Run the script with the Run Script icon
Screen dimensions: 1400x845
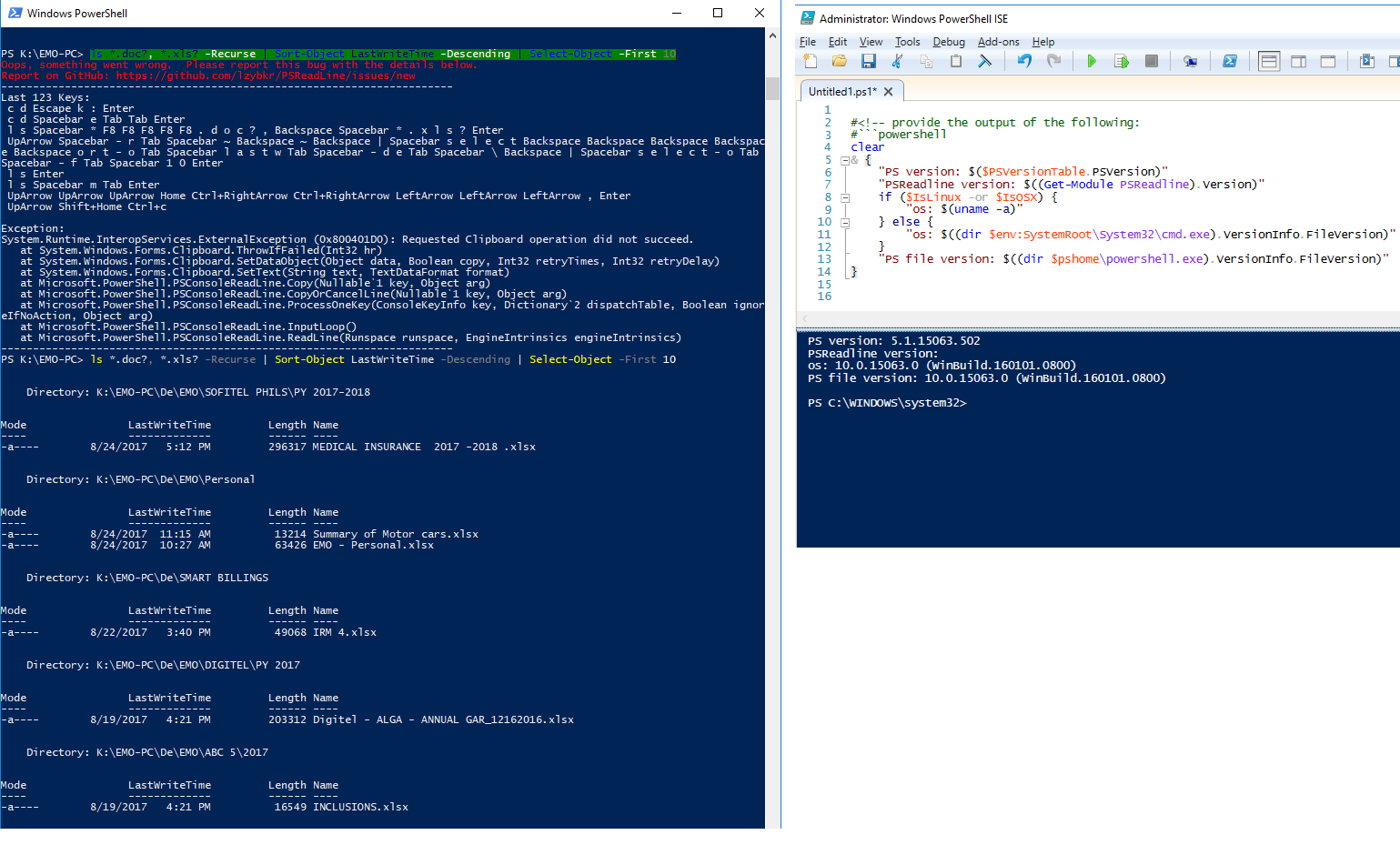tap(1093, 61)
